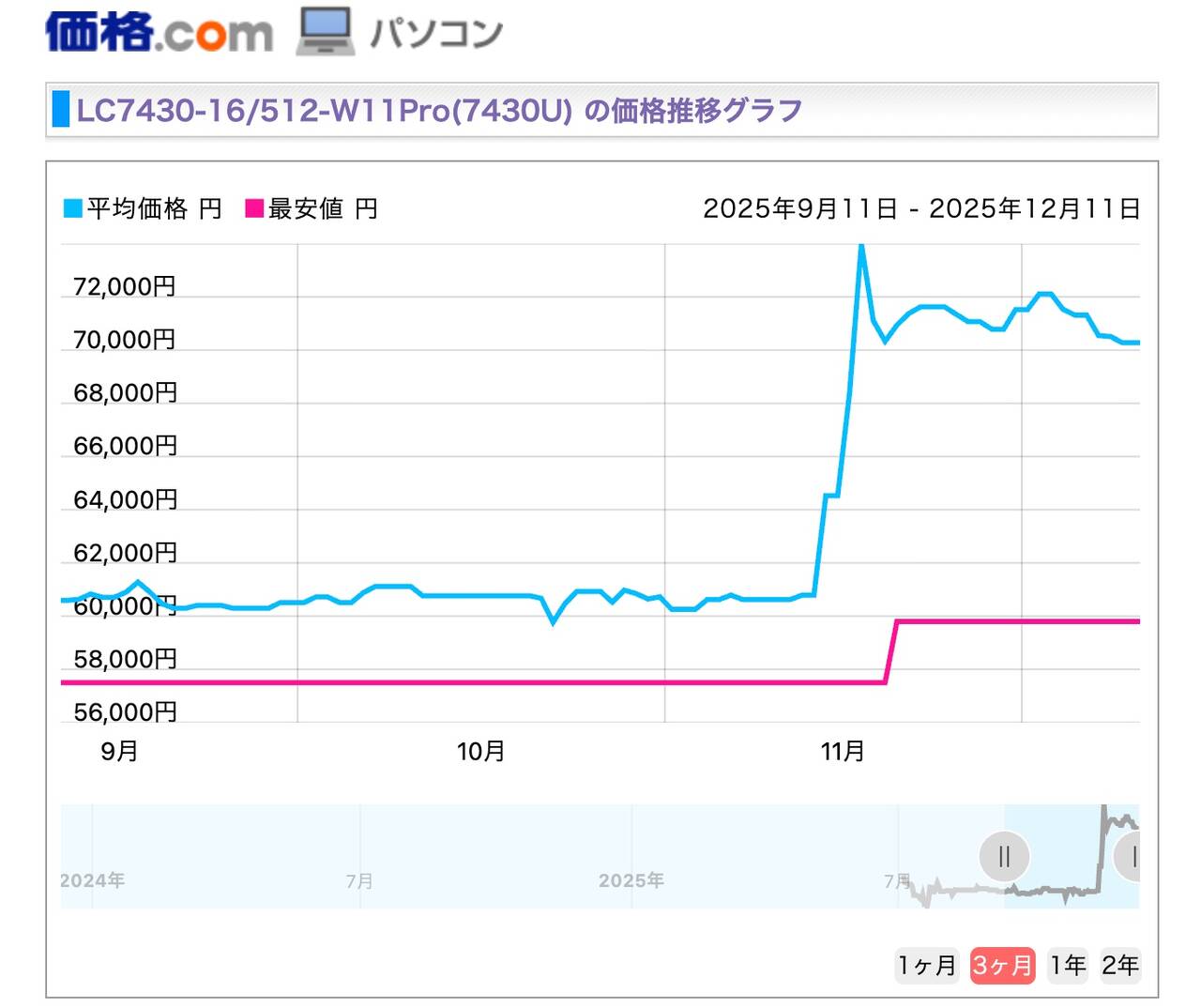Click the 2024年 label in overview timeline

92,880
